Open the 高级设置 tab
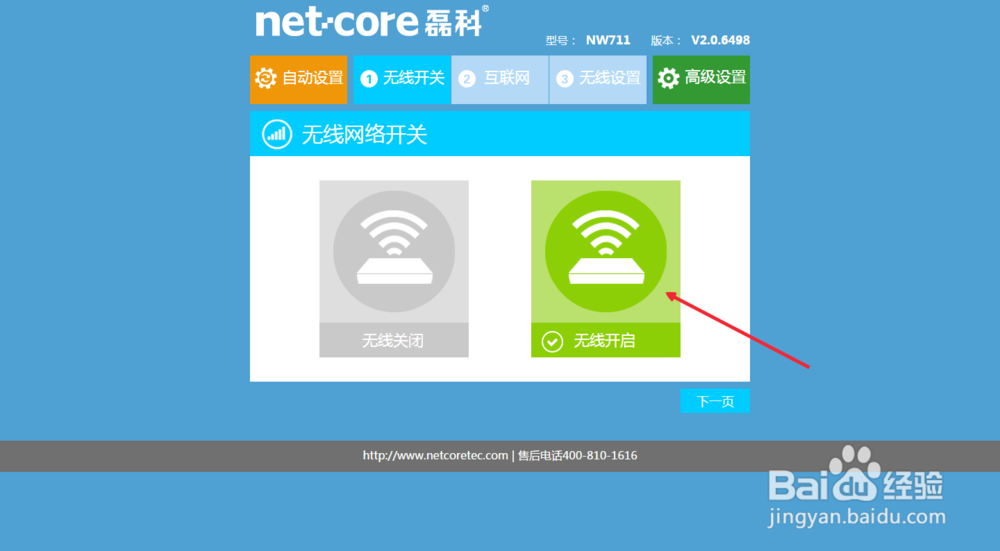 tap(701, 80)
